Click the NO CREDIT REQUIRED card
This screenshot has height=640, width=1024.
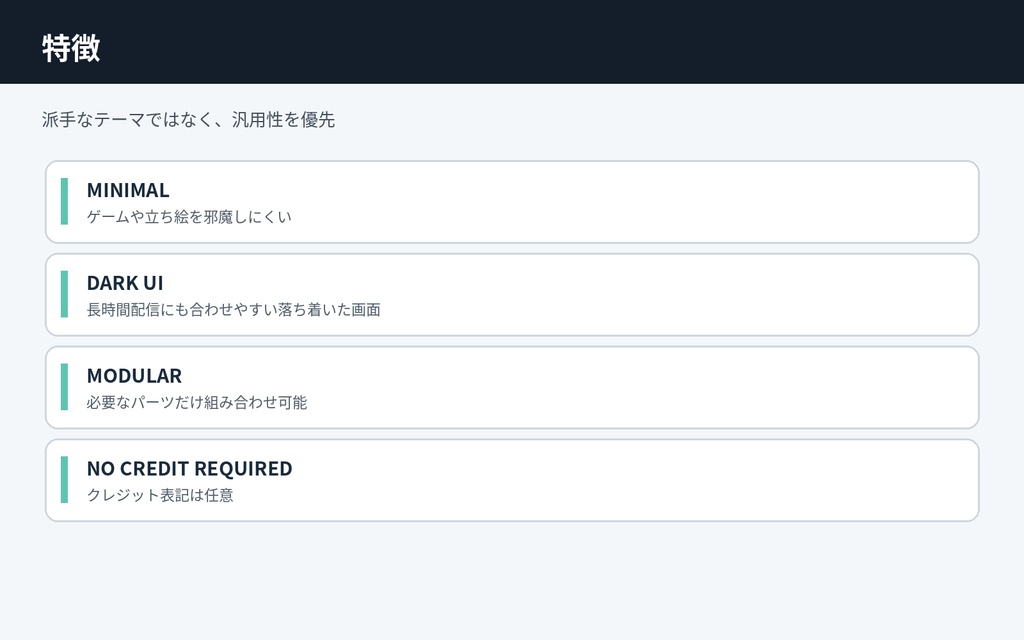pos(512,480)
